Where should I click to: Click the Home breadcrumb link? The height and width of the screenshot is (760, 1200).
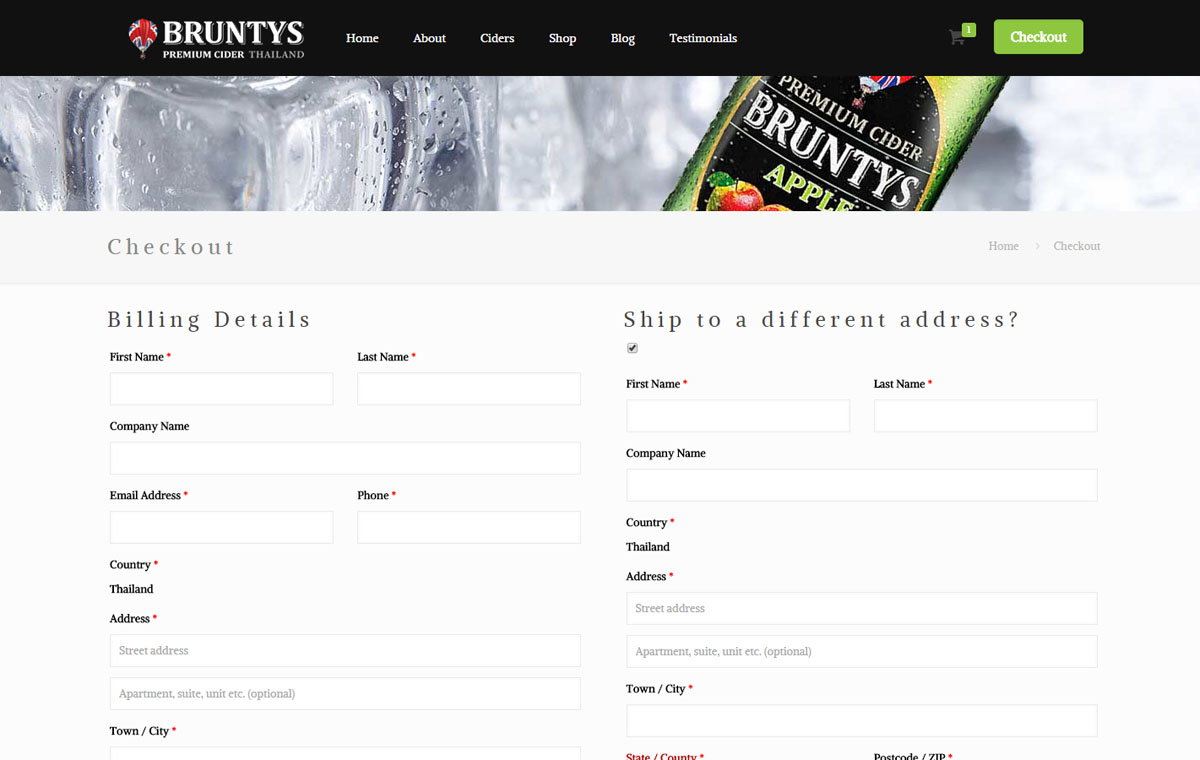click(1003, 246)
